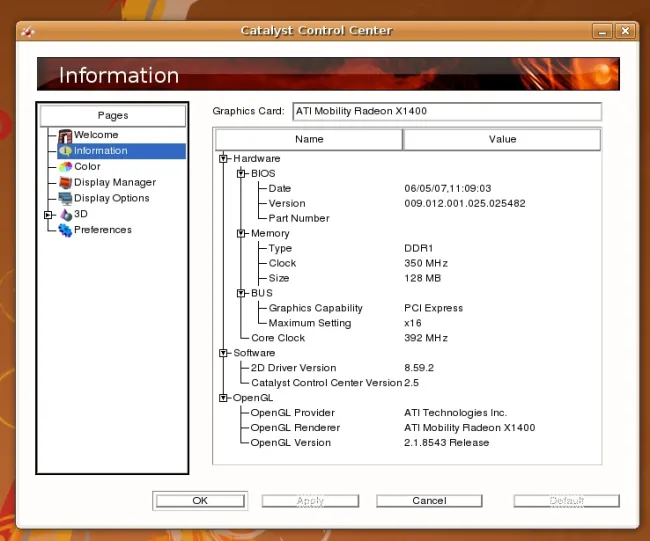Collapse the BUS subsection
Image resolution: width=650 pixels, height=541 pixels.
(x=241, y=293)
